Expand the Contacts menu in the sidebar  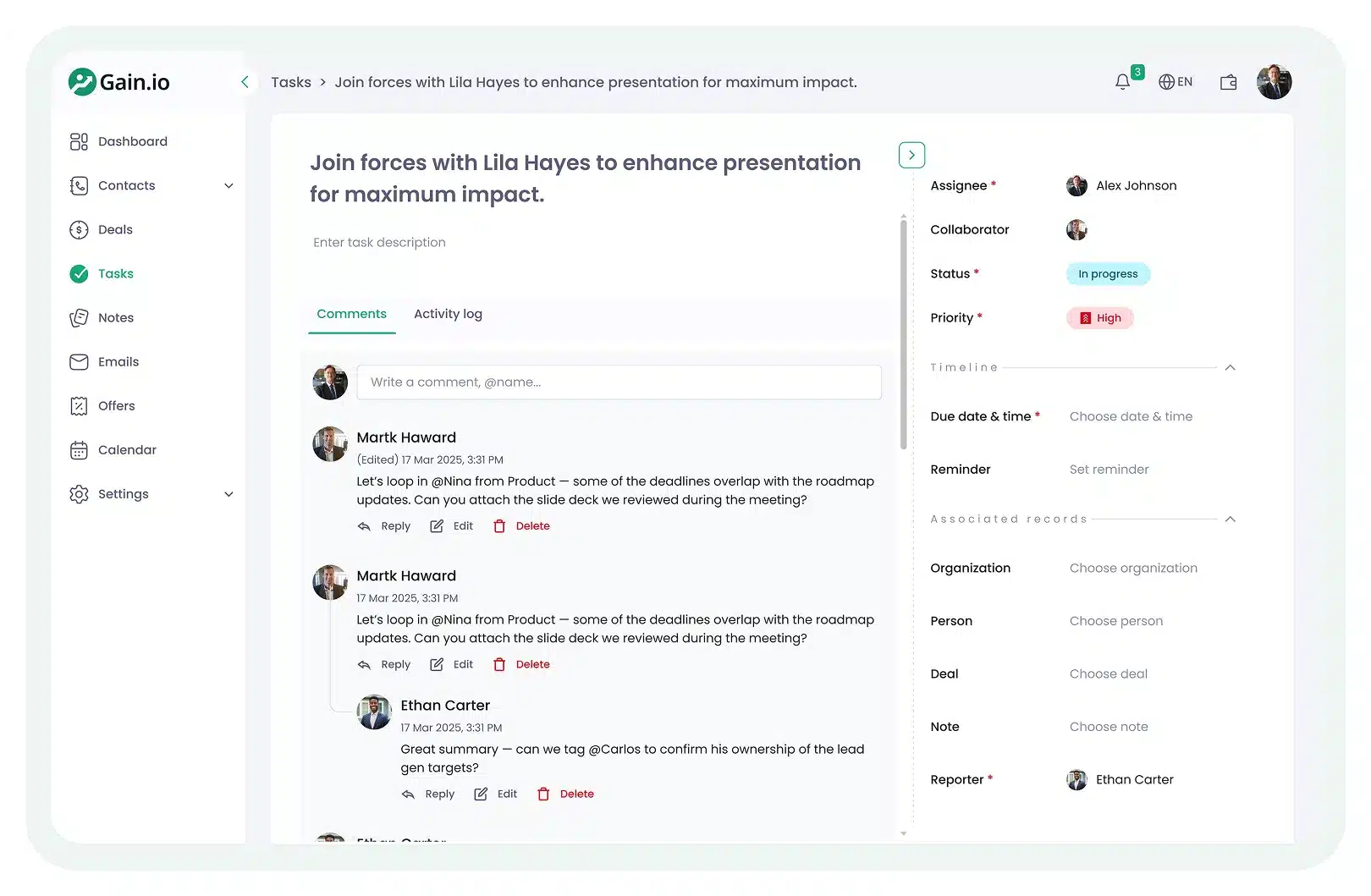[x=228, y=185]
